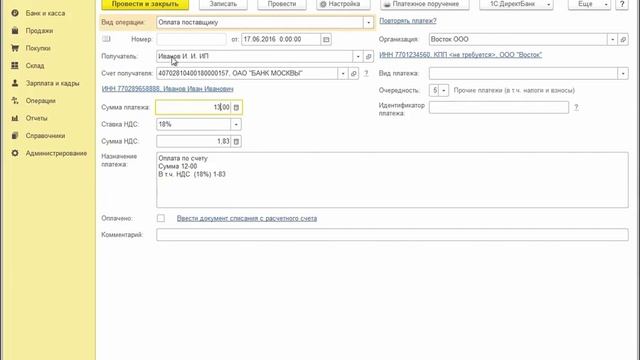
Task: Expand the Очередность dropdown arrow
Action: pos(444,90)
